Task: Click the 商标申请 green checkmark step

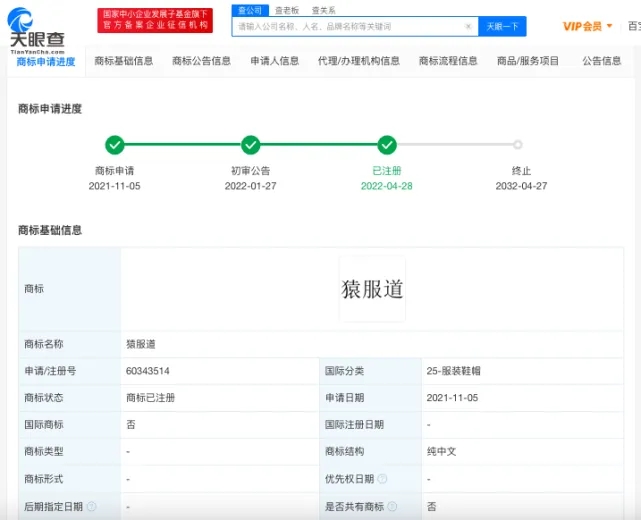Action: click(x=115, y=145)
